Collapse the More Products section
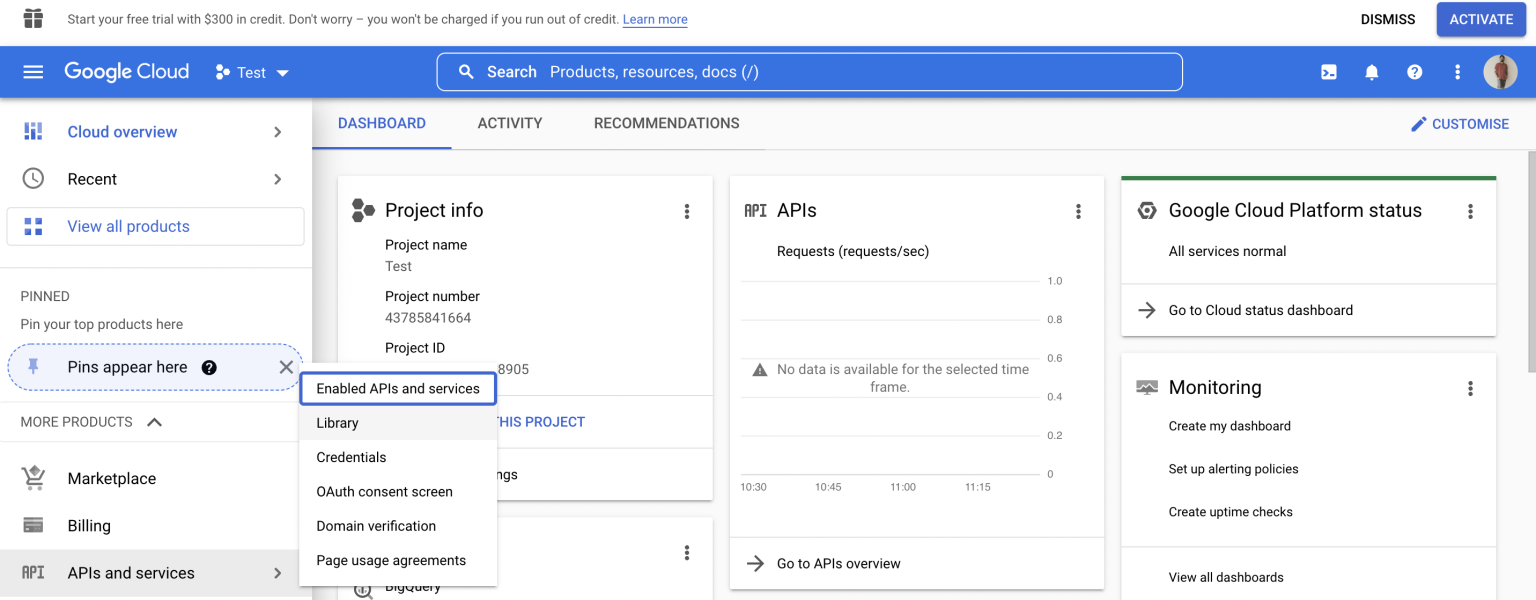 [x=154, y=422]
